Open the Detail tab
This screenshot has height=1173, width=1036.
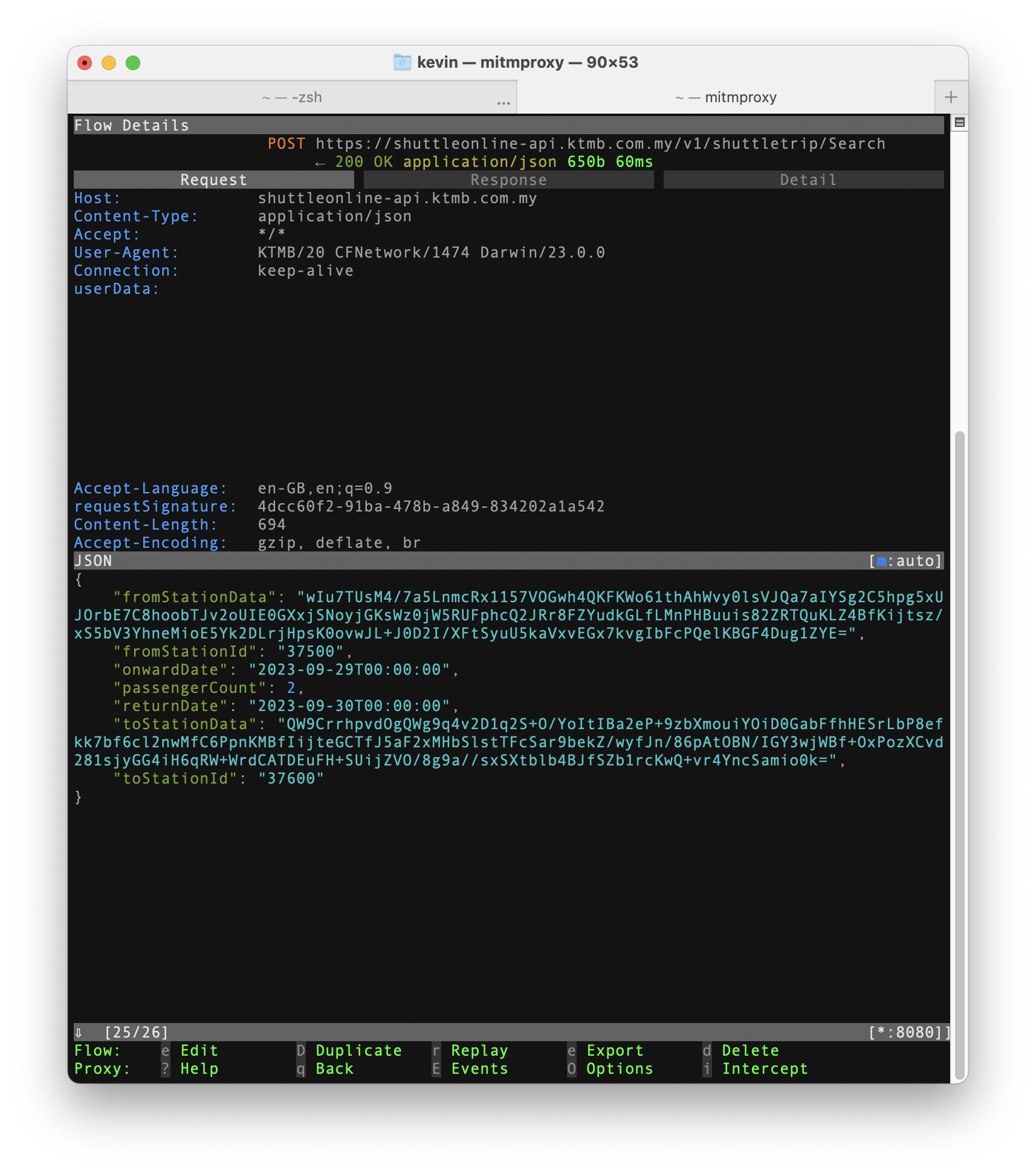808,180
